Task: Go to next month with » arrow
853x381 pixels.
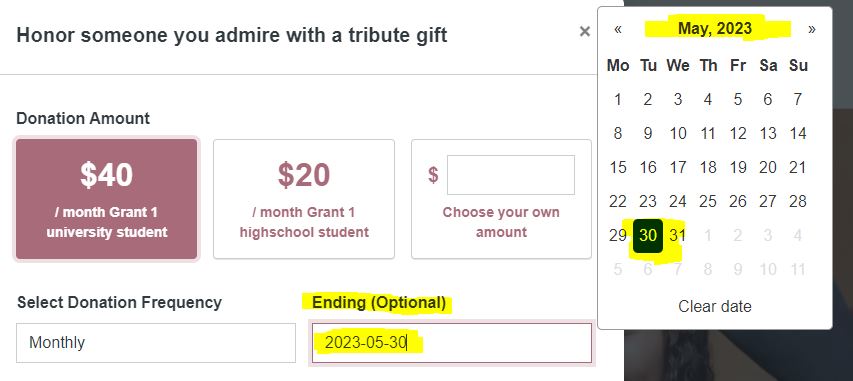Action: [812, 29]
